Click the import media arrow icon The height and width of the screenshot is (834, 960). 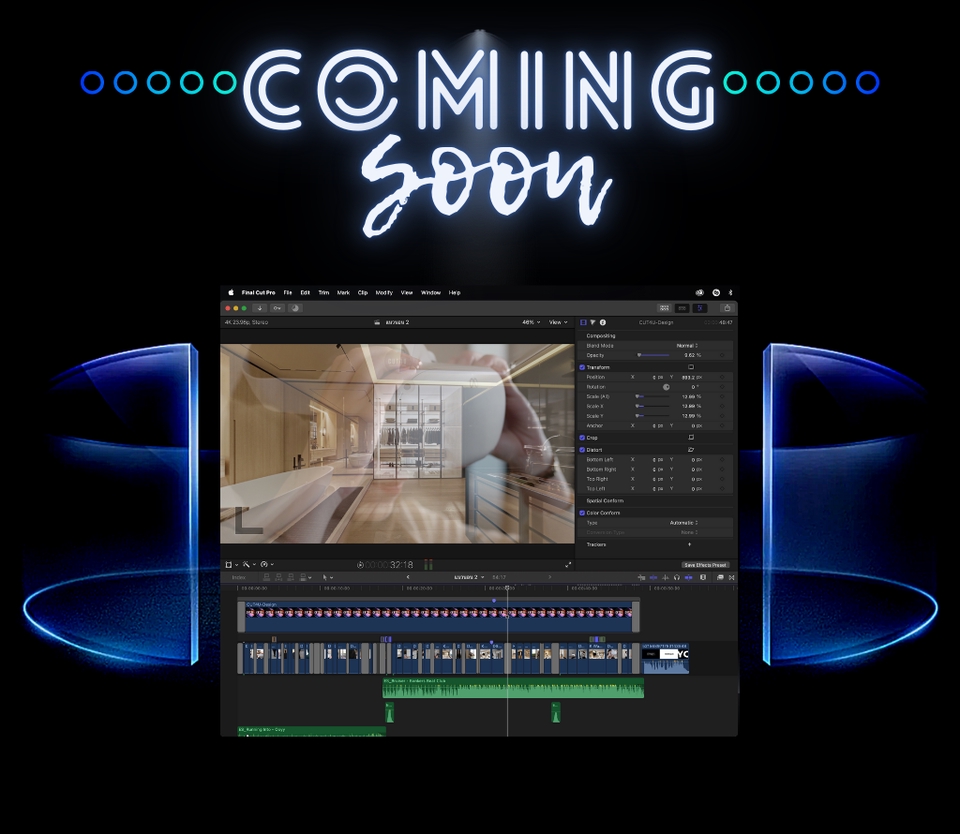click(x=260, y=308)
